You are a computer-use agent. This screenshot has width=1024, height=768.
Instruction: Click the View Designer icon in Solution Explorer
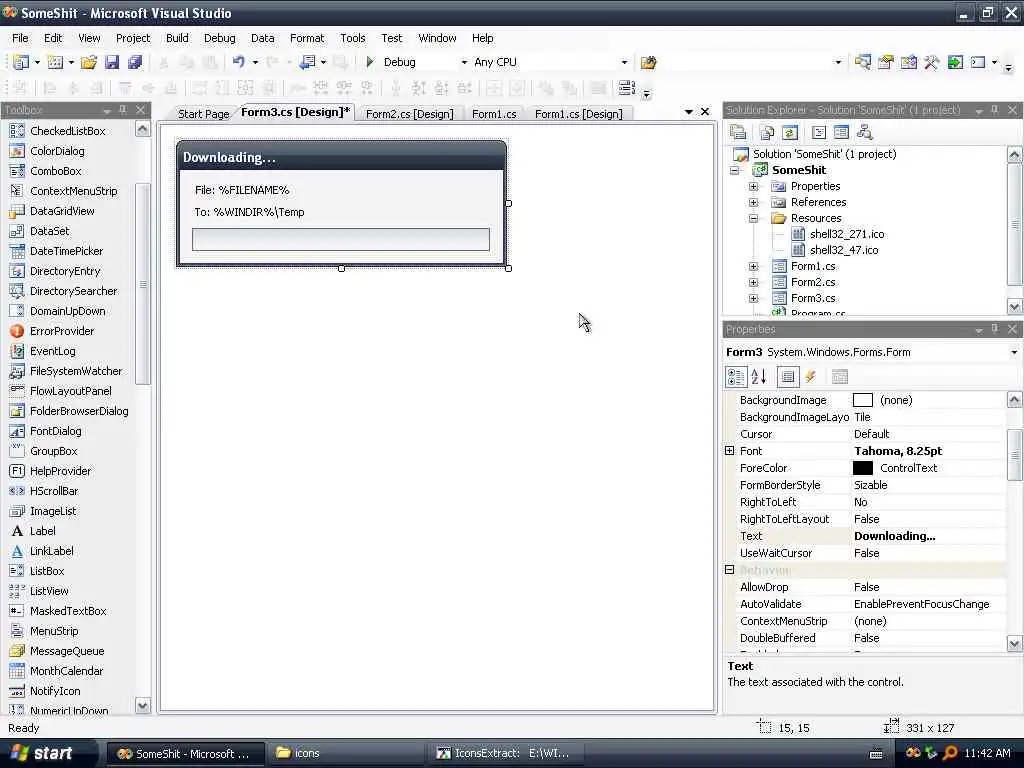coord(841,133)
